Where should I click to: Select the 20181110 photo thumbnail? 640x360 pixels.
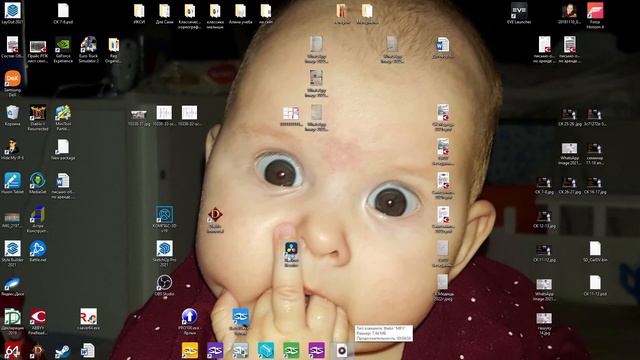569,11
